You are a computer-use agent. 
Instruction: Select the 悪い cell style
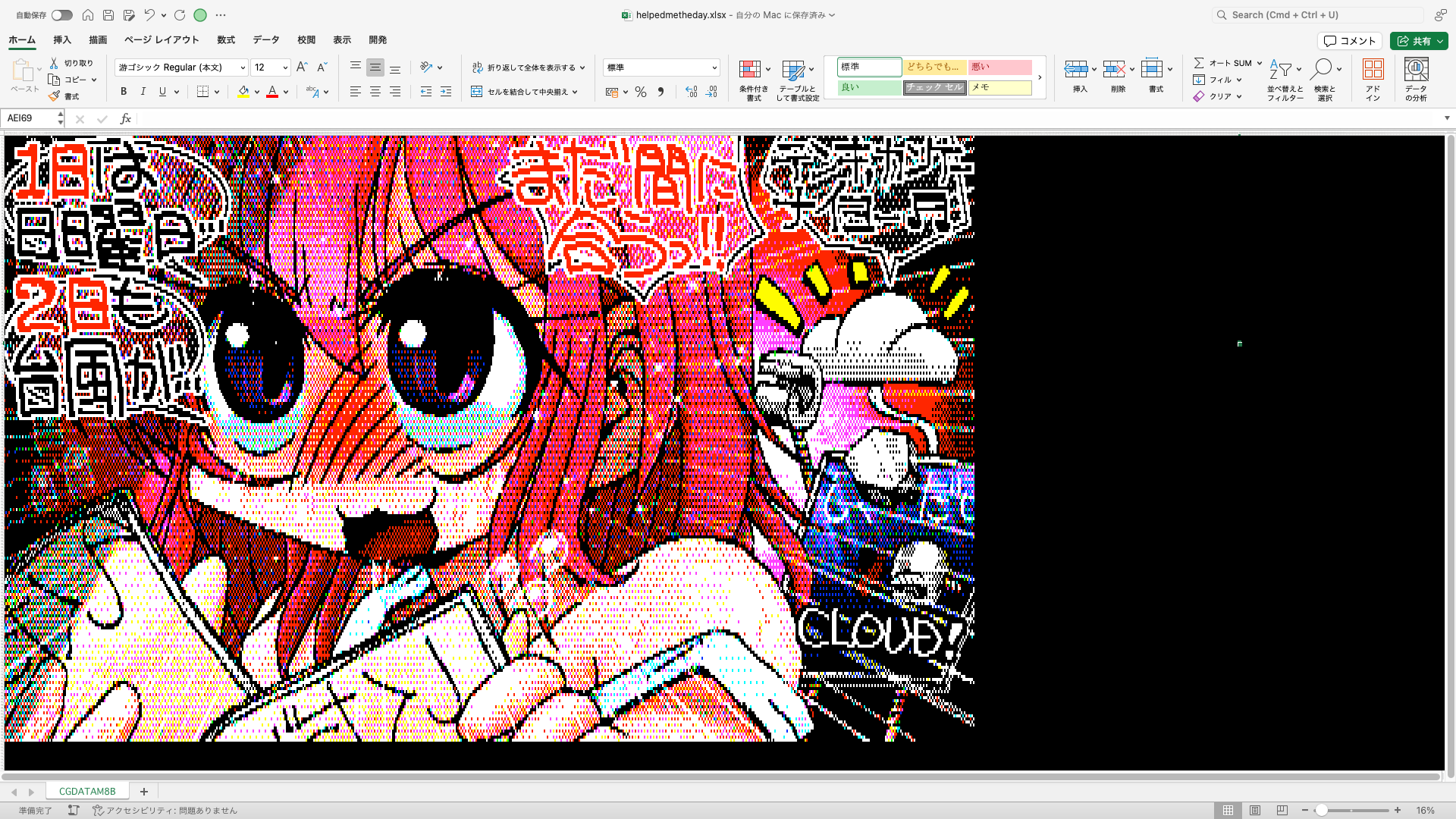click(999, 67)
